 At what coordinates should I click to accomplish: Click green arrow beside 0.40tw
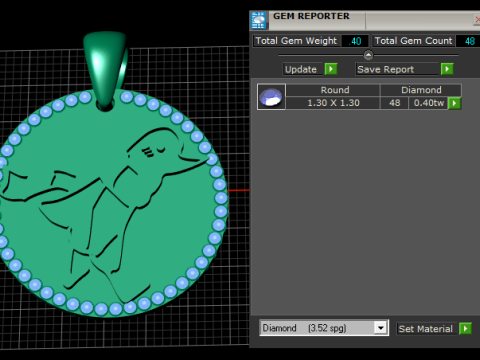pyautogui.click(x=455, y=103)
